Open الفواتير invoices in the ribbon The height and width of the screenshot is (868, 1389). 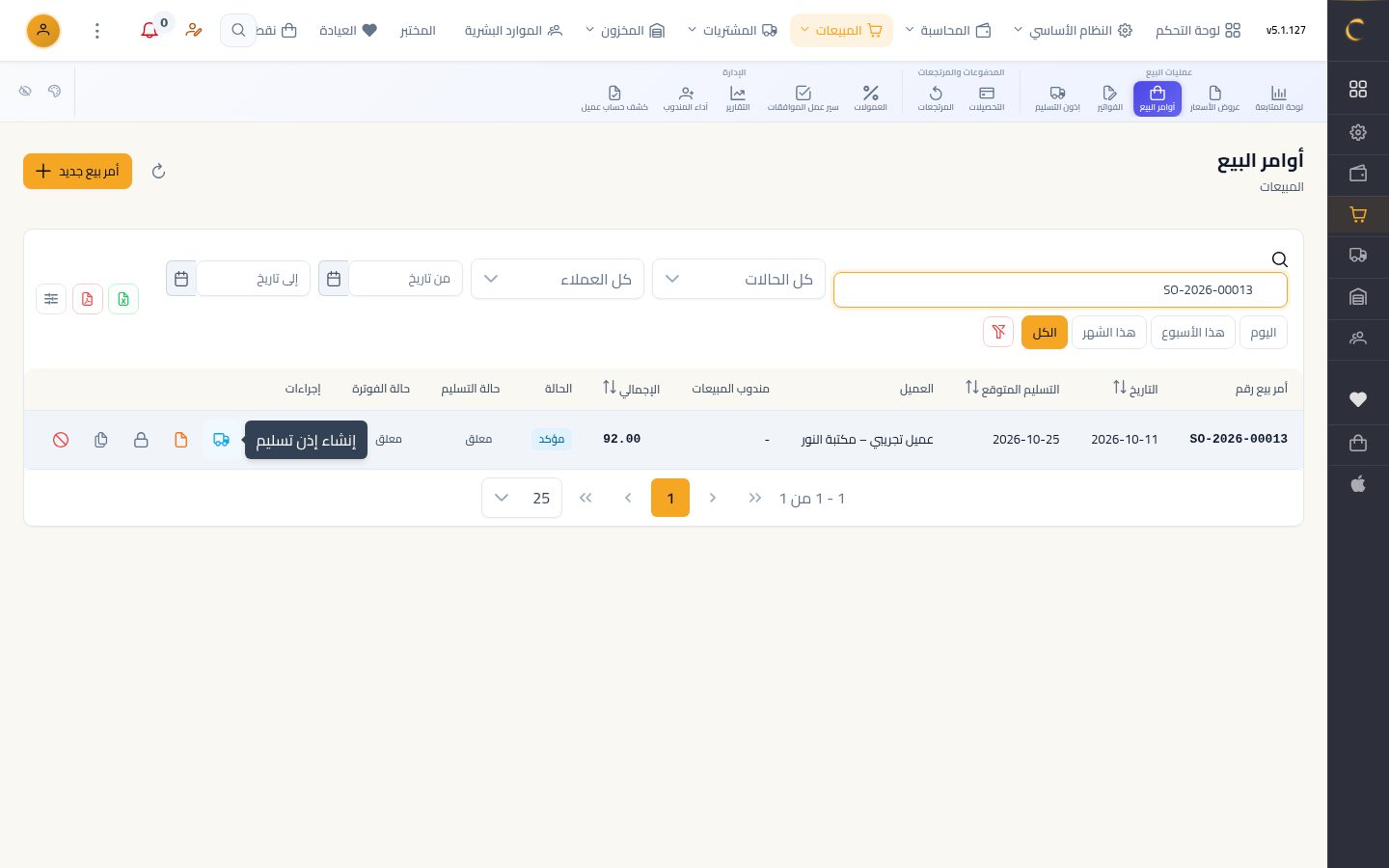click(1110, 98)
